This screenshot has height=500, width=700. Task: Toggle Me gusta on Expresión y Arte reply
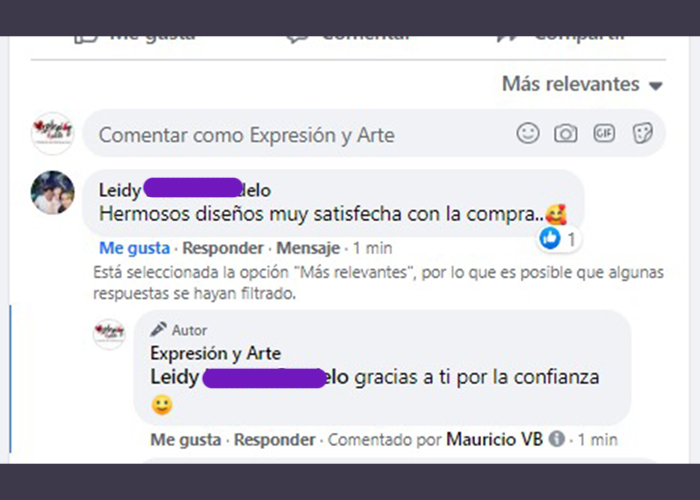pos(186,440)
